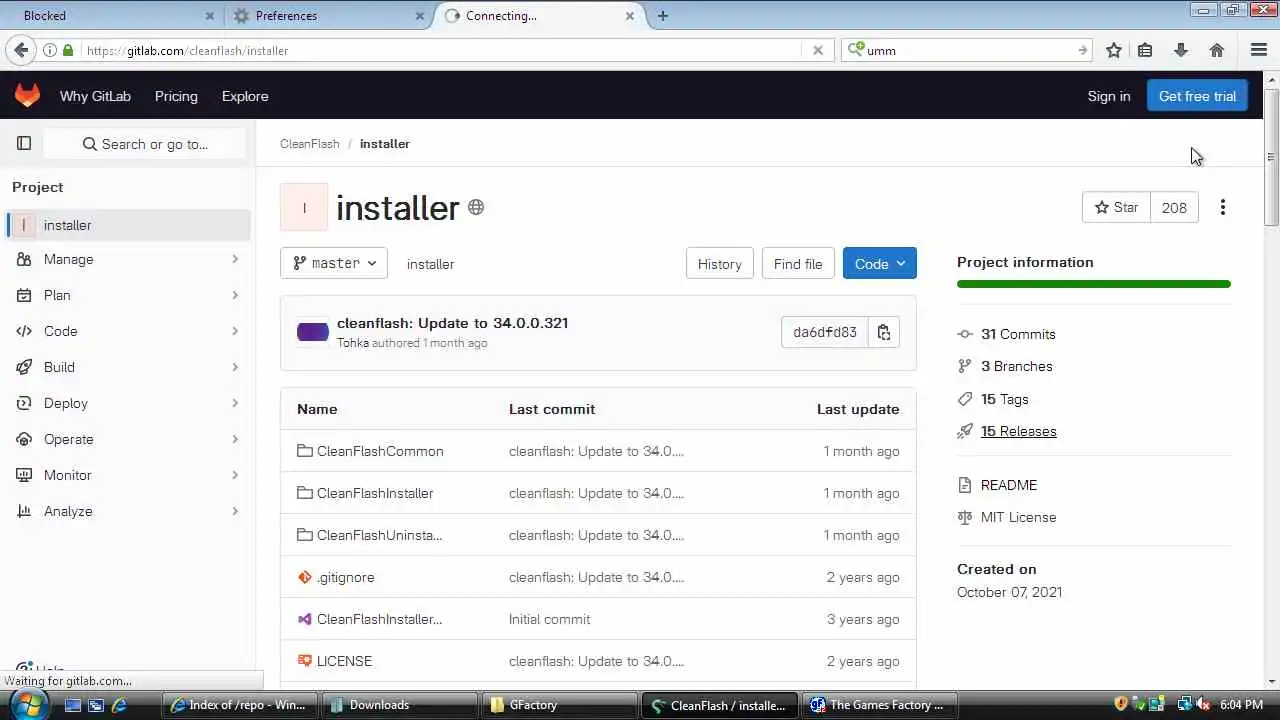Click the Find file button

[798, 263]
